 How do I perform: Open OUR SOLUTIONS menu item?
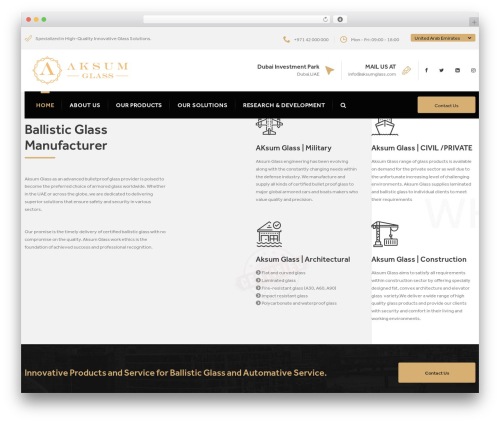(x=202, y=105)
